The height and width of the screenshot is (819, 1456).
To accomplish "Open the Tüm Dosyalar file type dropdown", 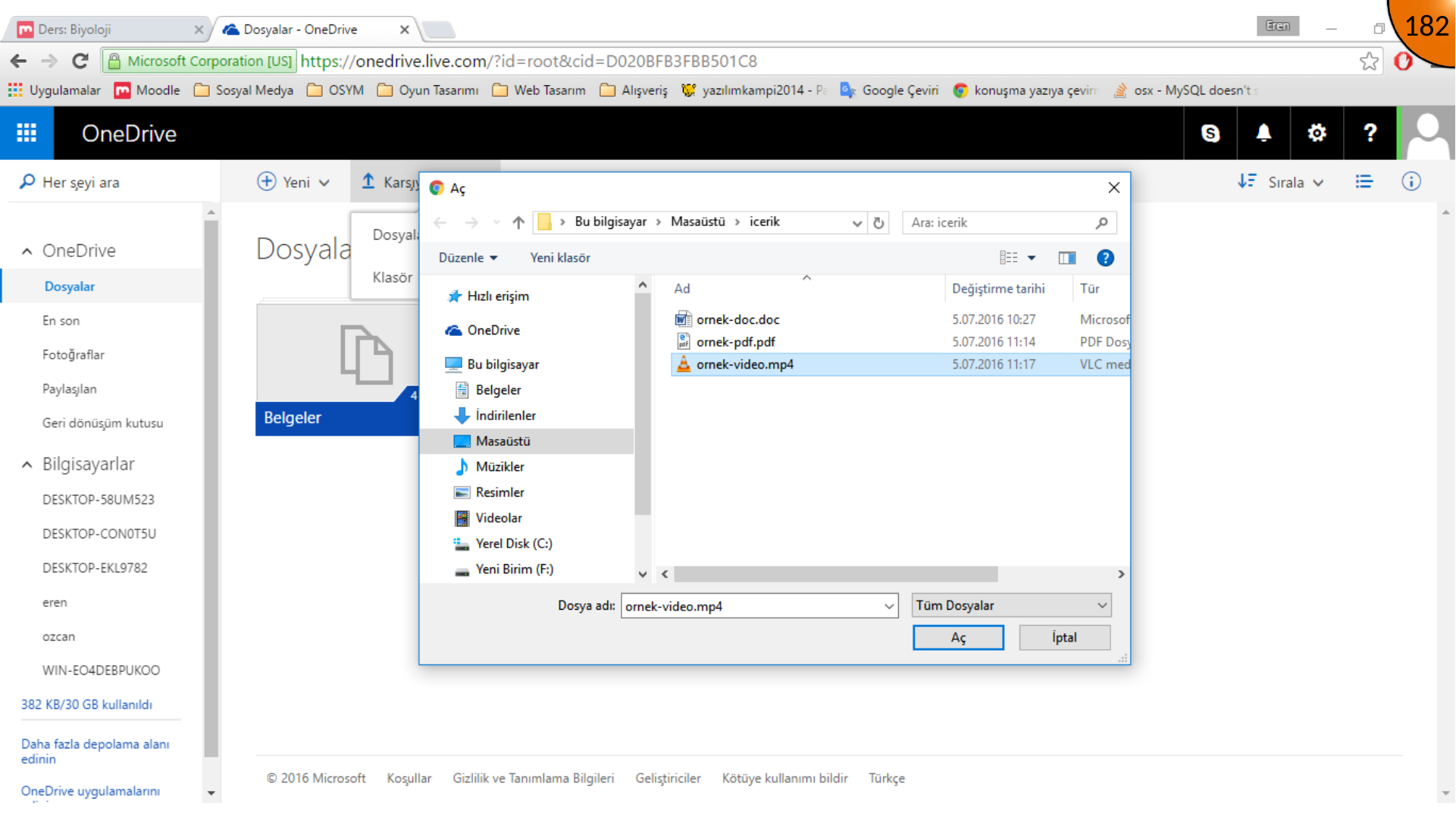I will click(x=1012, y=605).
